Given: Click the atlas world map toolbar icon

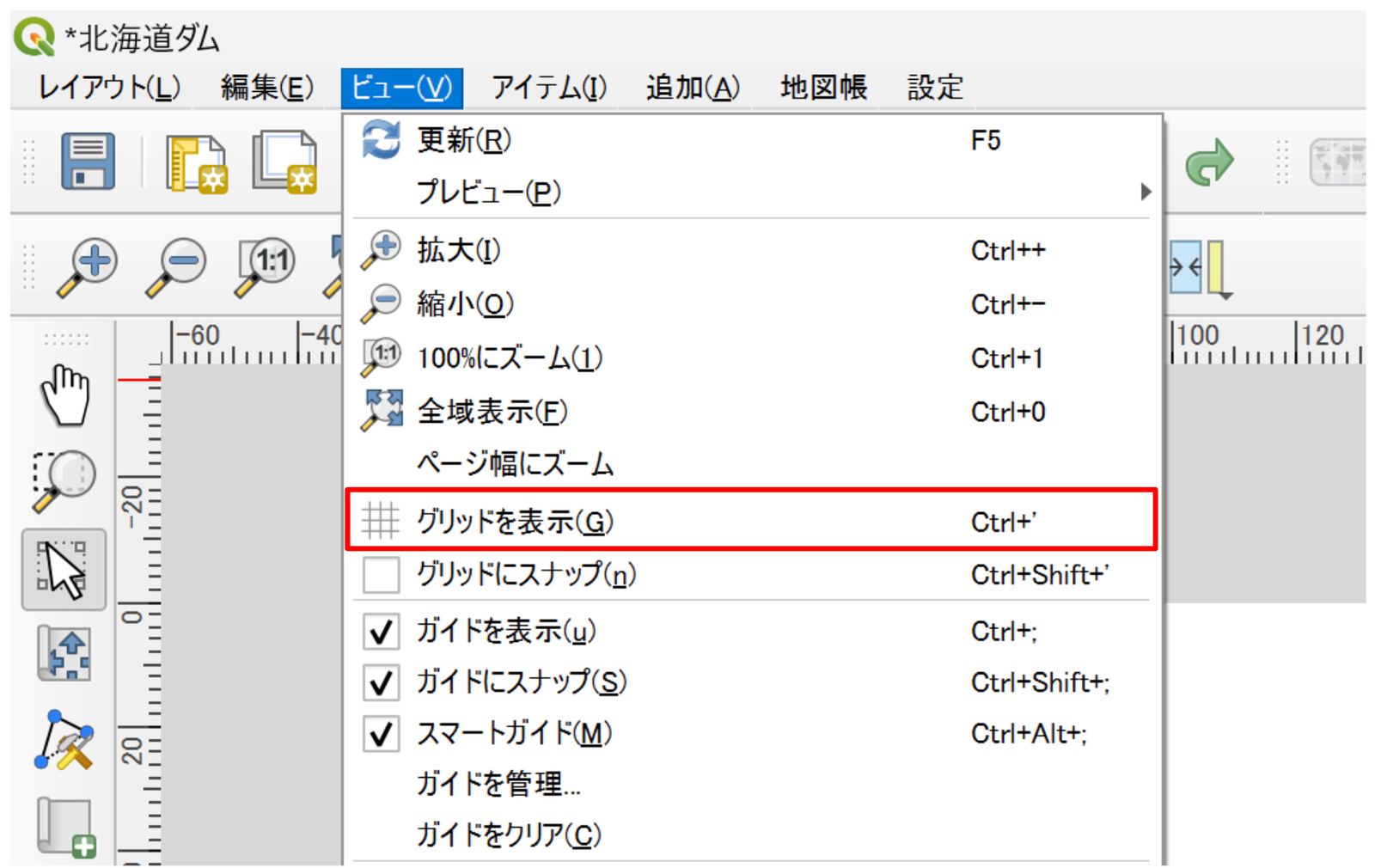Looking at the screenshot, I should 1337,162.
